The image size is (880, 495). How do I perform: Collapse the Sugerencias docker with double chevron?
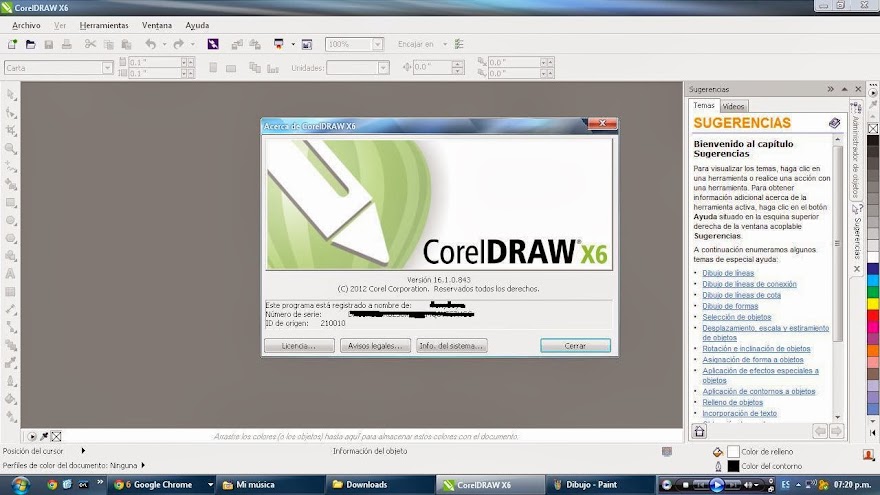[831, 89]
